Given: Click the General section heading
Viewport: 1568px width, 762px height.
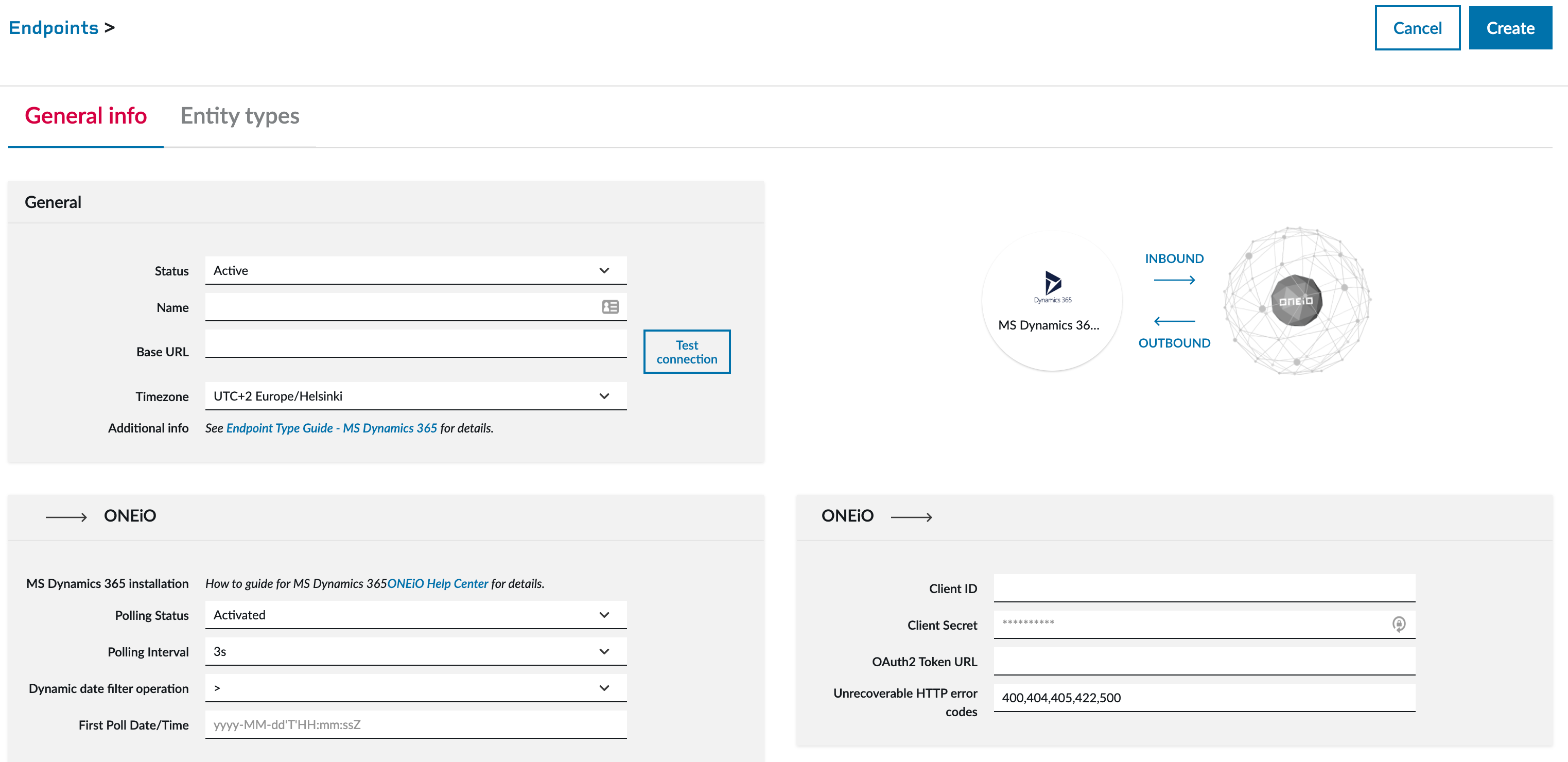Looking at the screenshot, I should click(x=53, y=202).
